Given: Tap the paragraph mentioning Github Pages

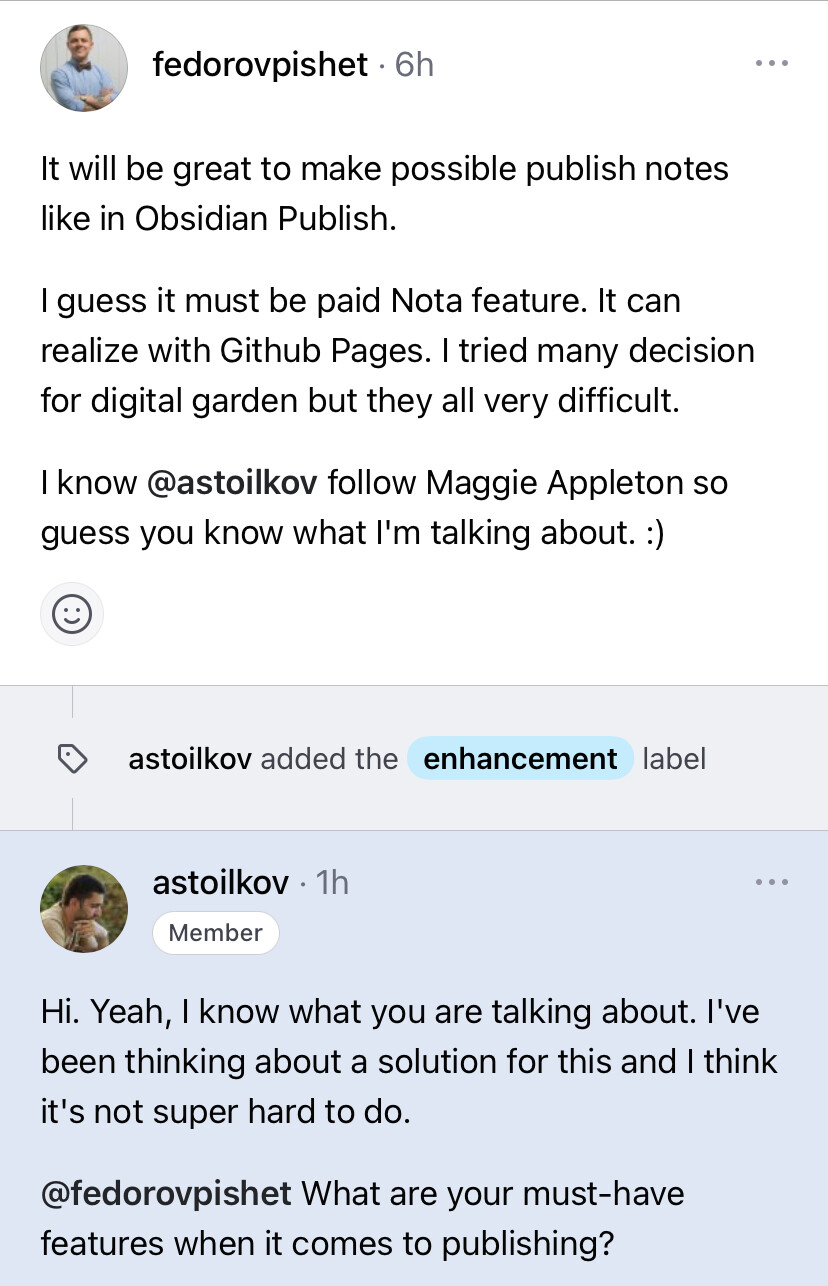Looking at the screenshot, I should (397, 351).
